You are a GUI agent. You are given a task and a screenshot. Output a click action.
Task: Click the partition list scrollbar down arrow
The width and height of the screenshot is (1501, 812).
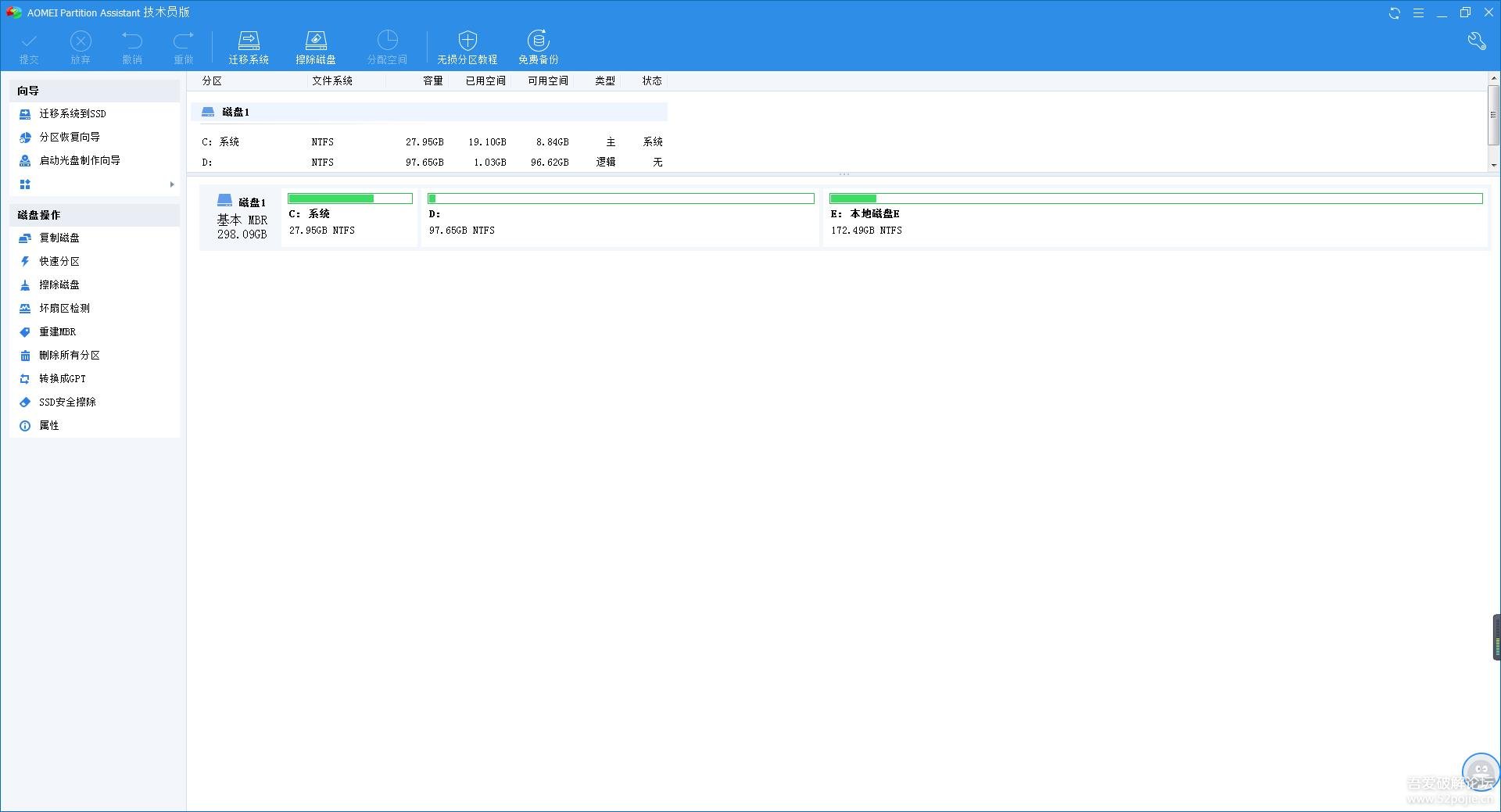click(x=1493, y=165)
